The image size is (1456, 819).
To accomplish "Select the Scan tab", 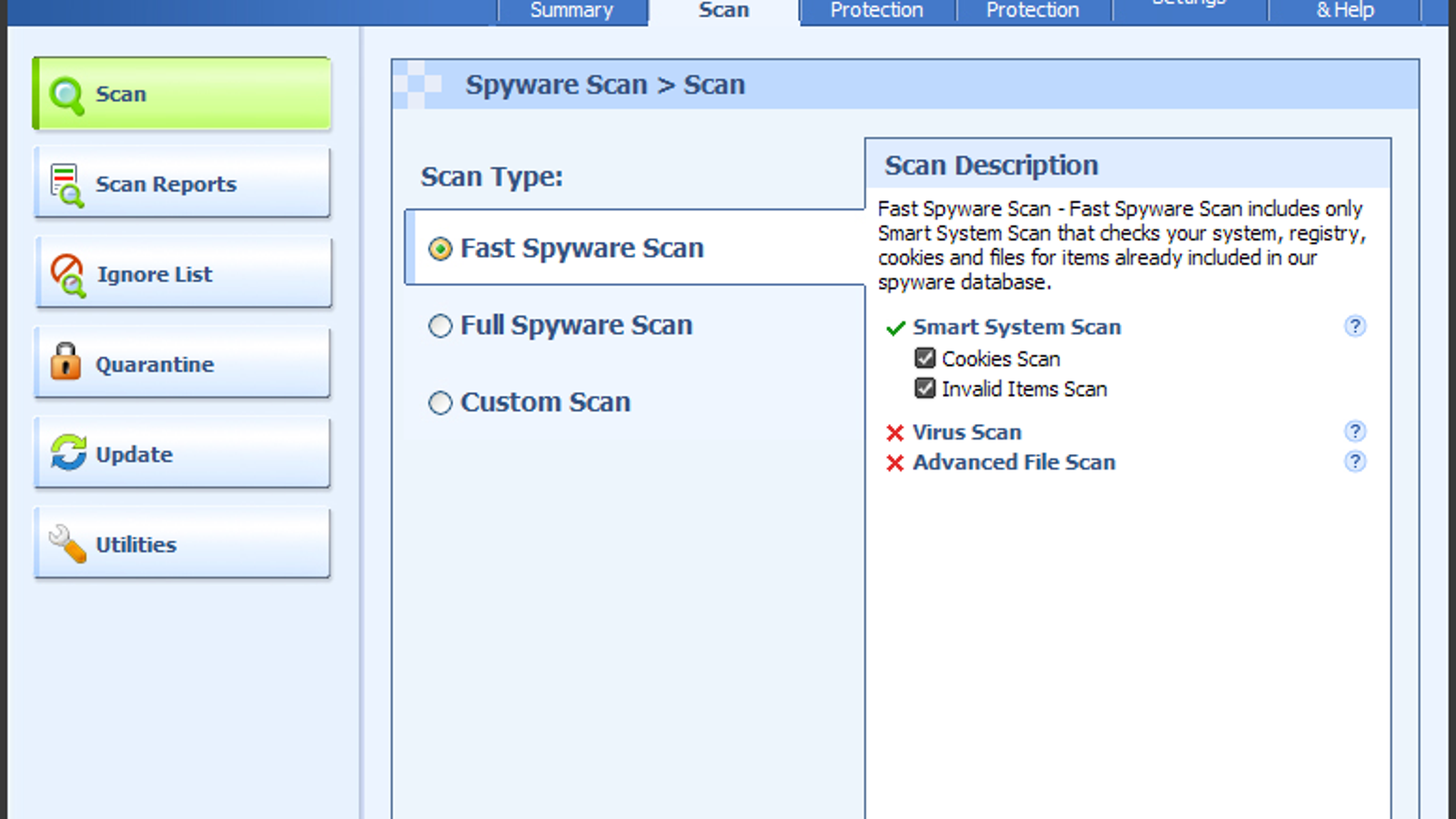I will 723,11.
